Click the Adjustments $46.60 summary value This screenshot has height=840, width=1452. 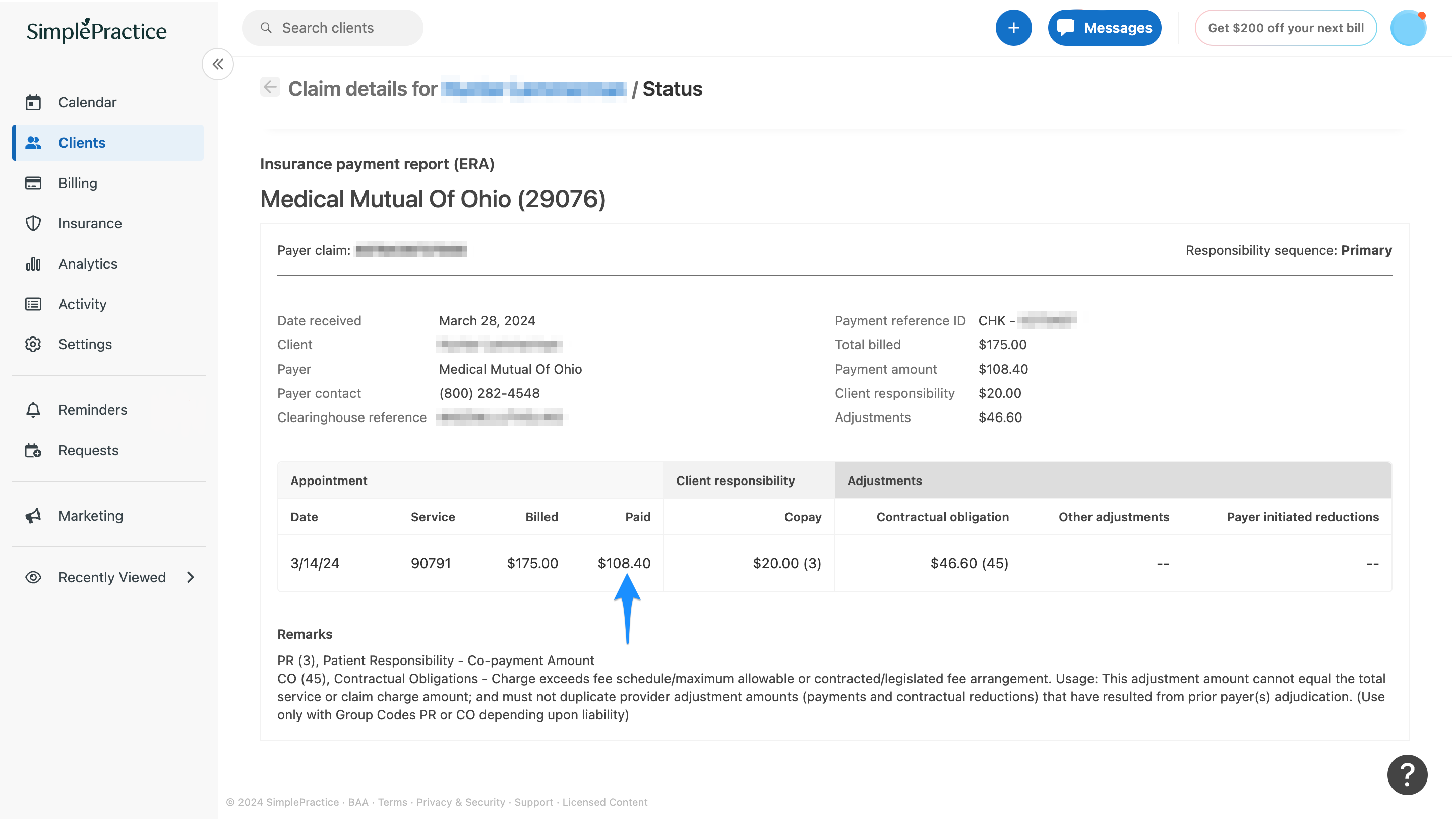(x=1000, y=417)
